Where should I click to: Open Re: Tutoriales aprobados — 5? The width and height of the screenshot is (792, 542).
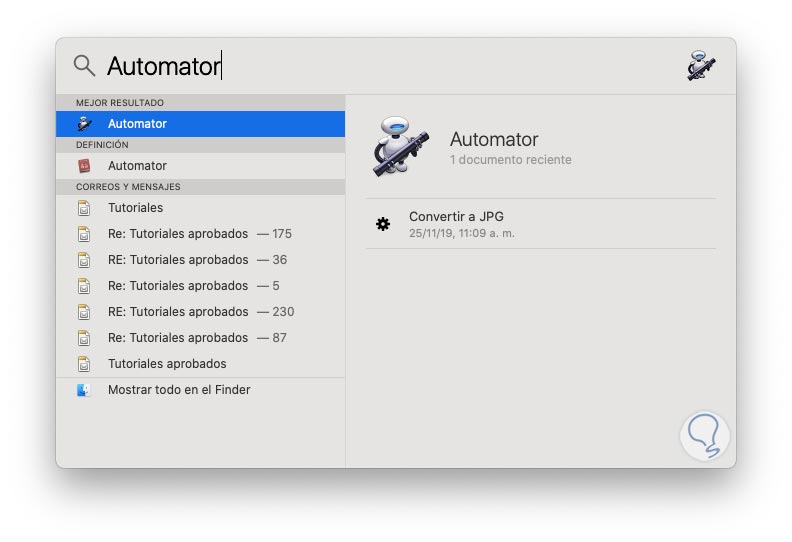[201, 286]
